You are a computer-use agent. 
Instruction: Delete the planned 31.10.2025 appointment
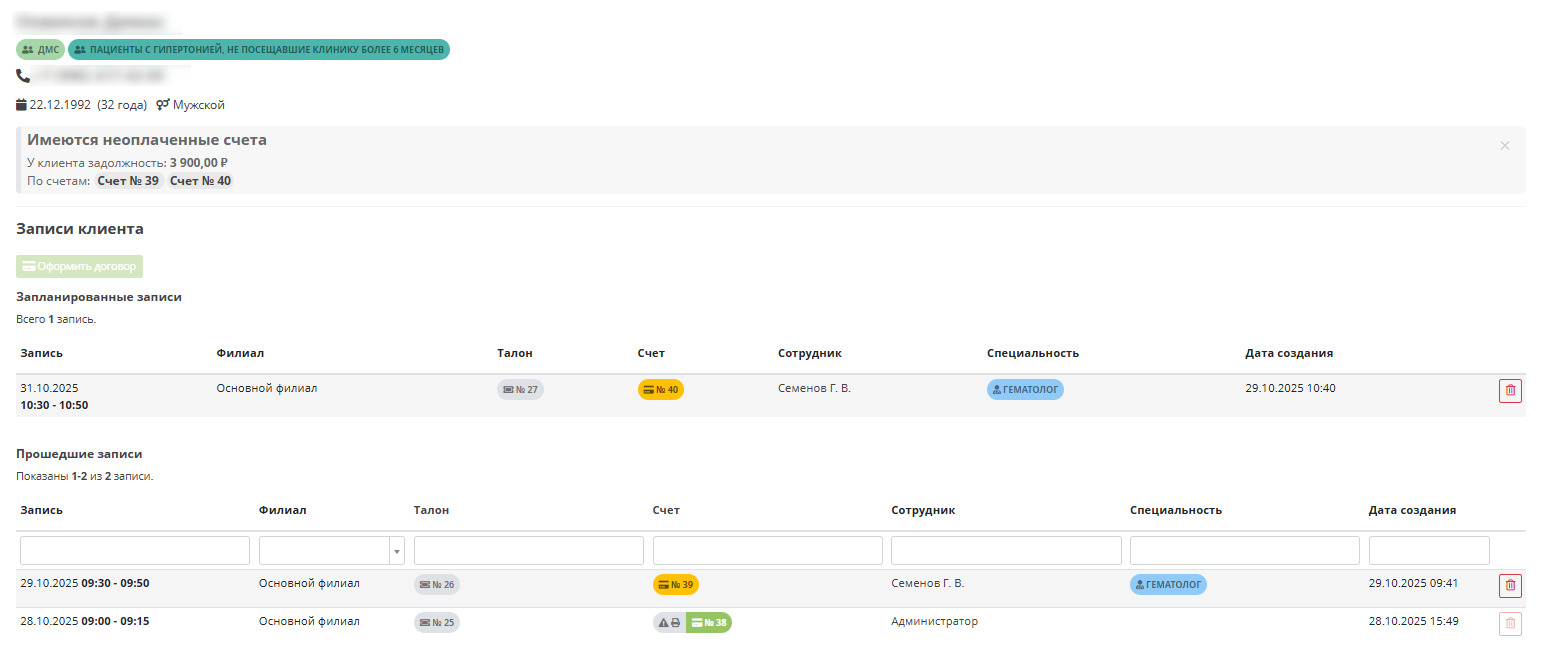[1510, 391]
